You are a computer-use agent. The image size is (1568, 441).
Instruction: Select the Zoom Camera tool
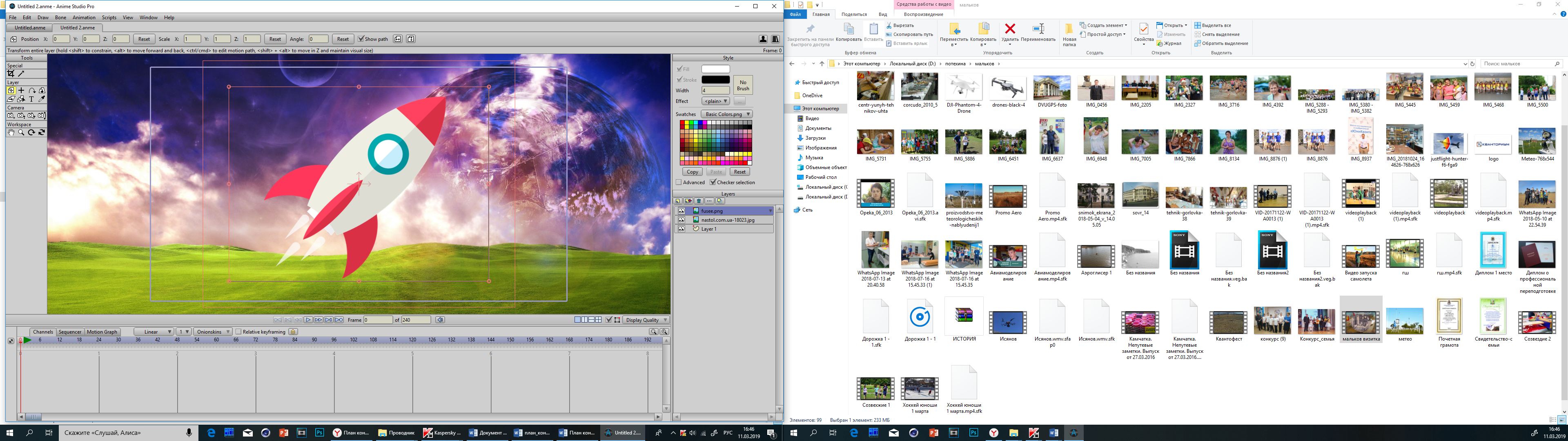click(x=21, y=116)
